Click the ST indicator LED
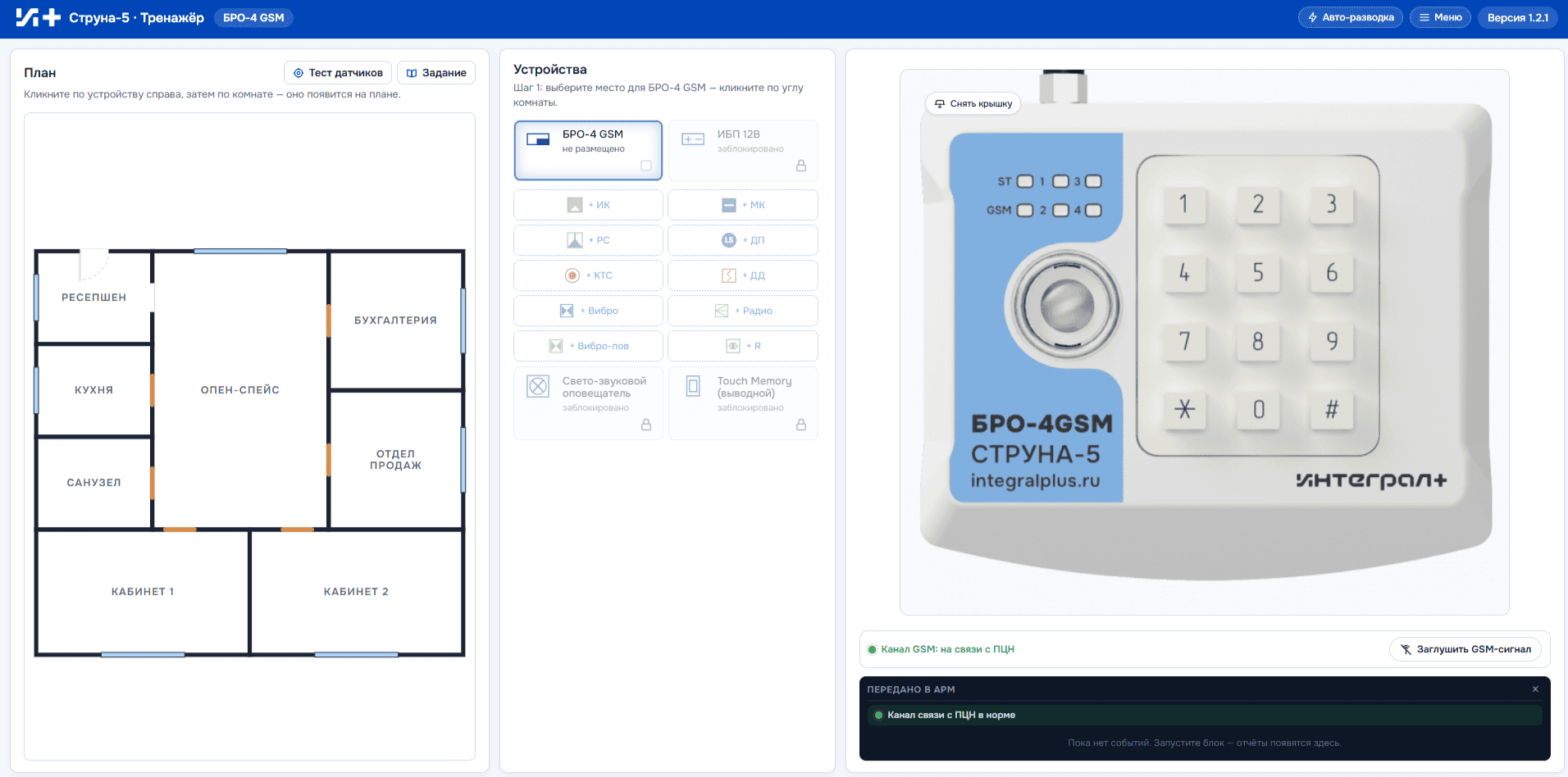The height and width of the screenshot is (777, 1568). (x=1025, y=181)
